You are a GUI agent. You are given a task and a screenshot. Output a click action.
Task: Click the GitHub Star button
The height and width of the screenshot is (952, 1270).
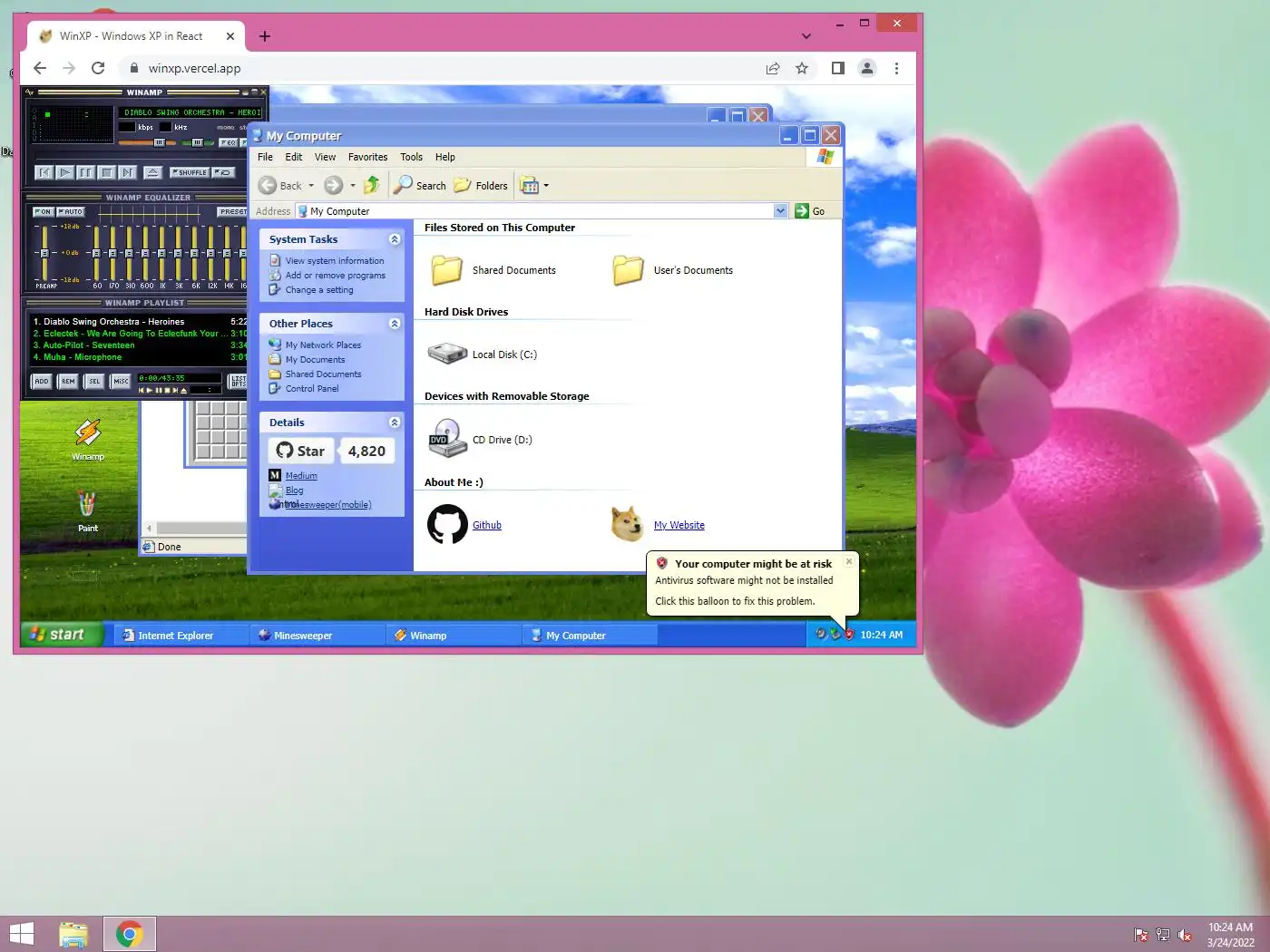coord(301,451)
